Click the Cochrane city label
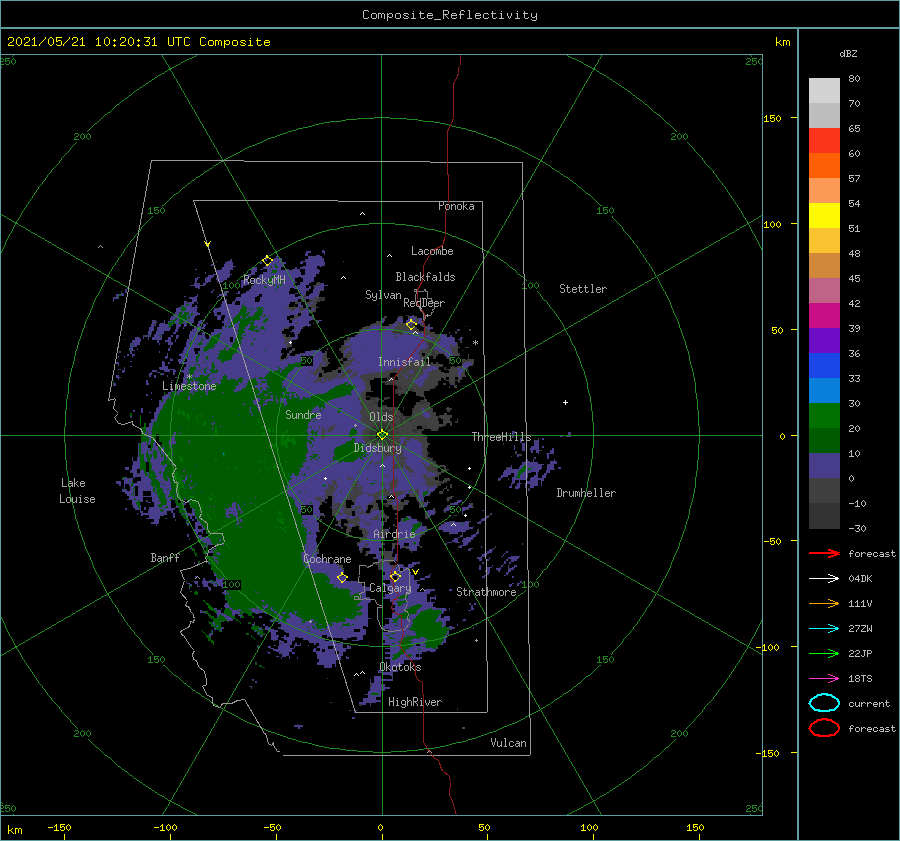The image size is (900, 841). [x=327, y=559]
